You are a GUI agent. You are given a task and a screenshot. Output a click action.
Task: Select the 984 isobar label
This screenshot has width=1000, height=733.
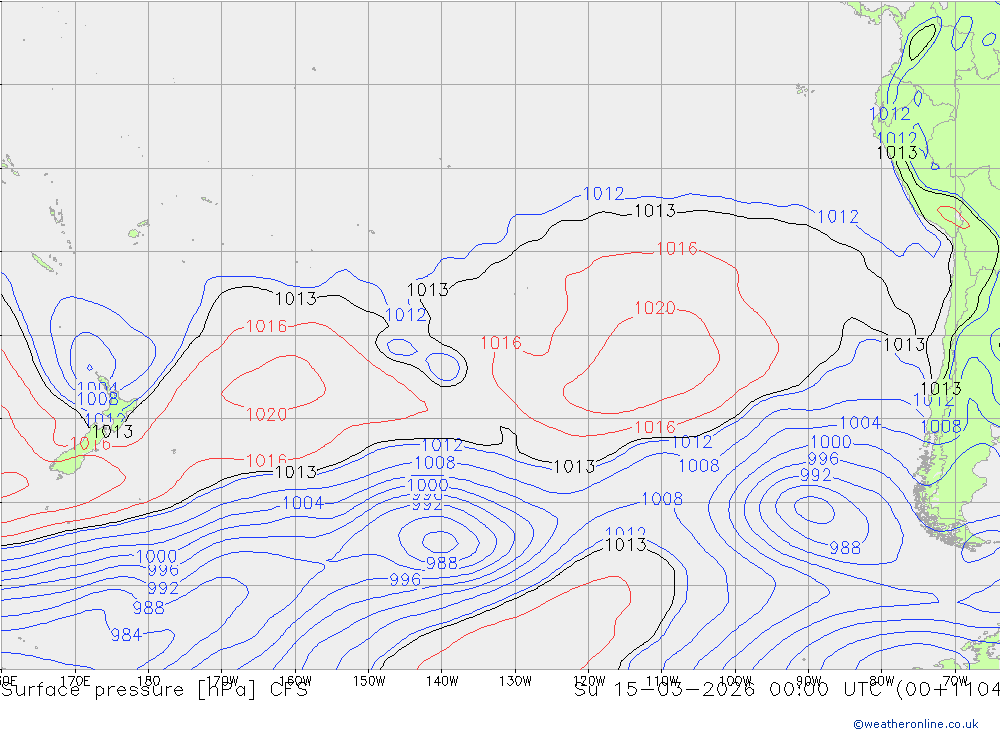126,635
